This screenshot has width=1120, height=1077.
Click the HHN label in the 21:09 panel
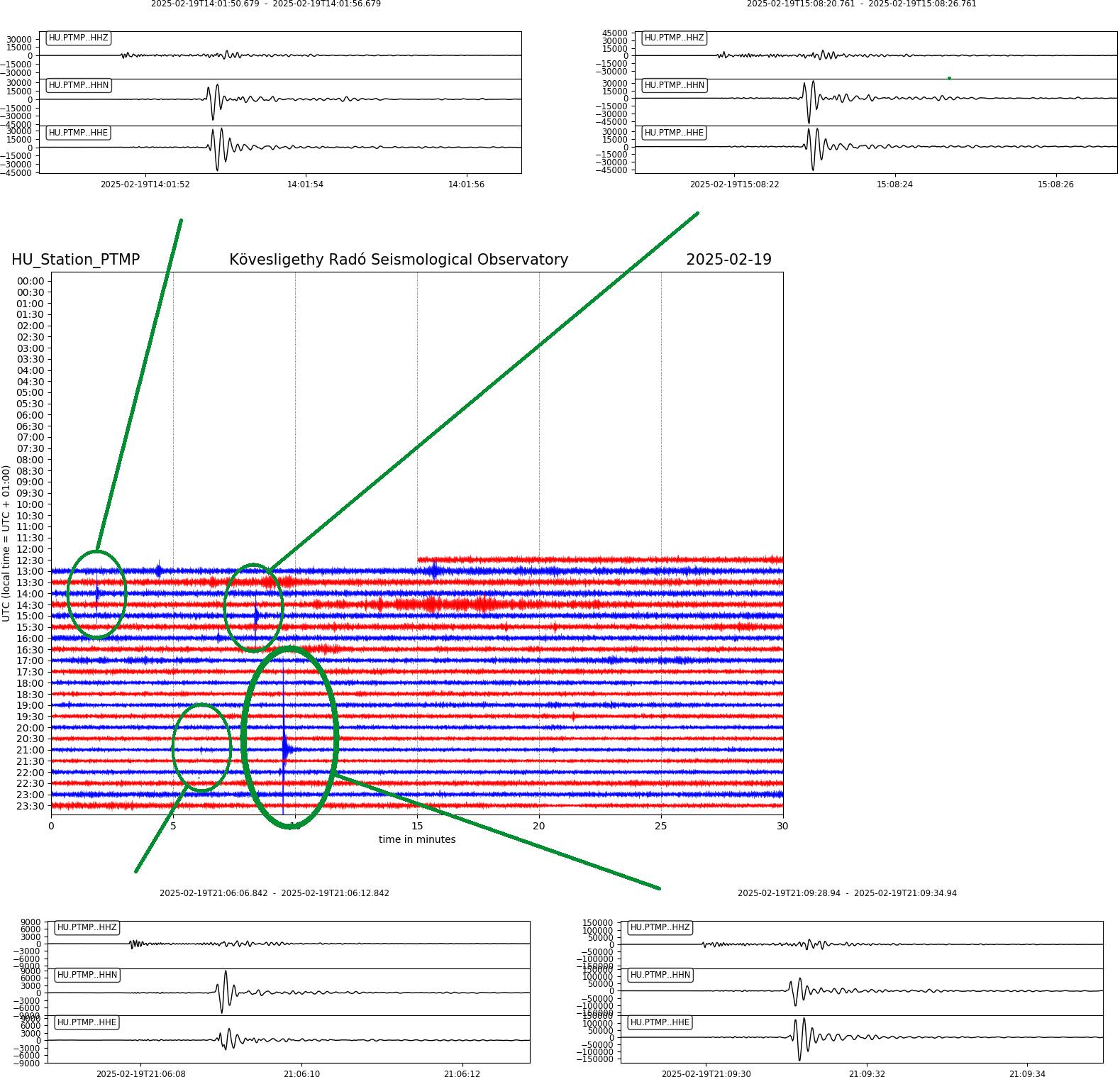pyautogui.click(x=660, y=975)
